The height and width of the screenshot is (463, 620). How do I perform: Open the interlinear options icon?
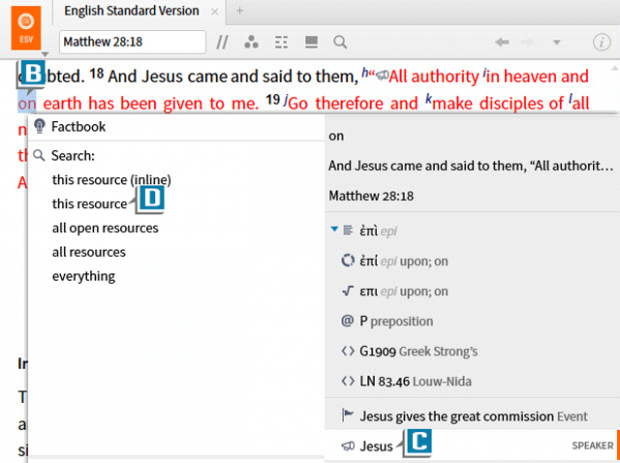point(281,42)
